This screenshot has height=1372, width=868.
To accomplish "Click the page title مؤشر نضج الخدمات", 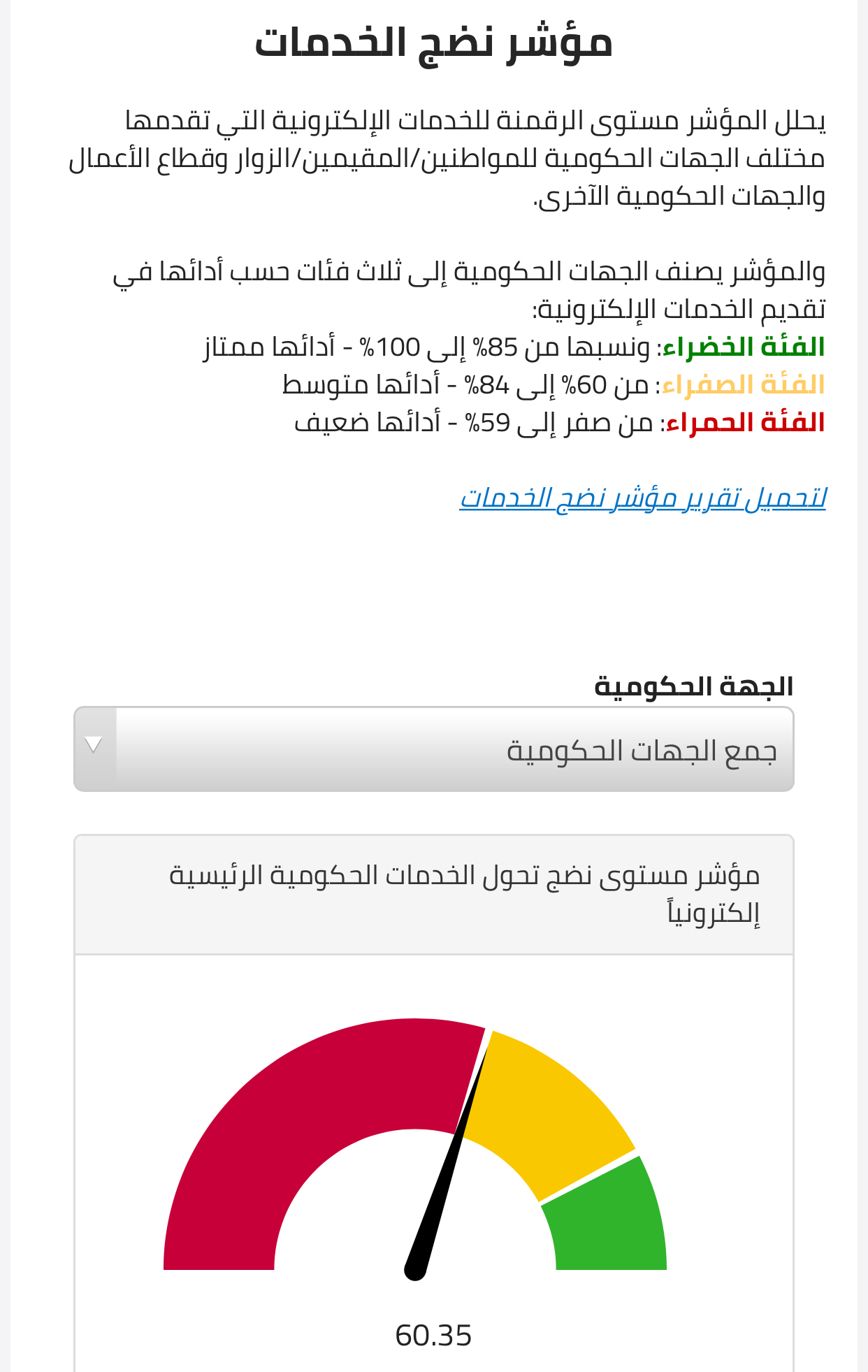I will coord(433,43).
